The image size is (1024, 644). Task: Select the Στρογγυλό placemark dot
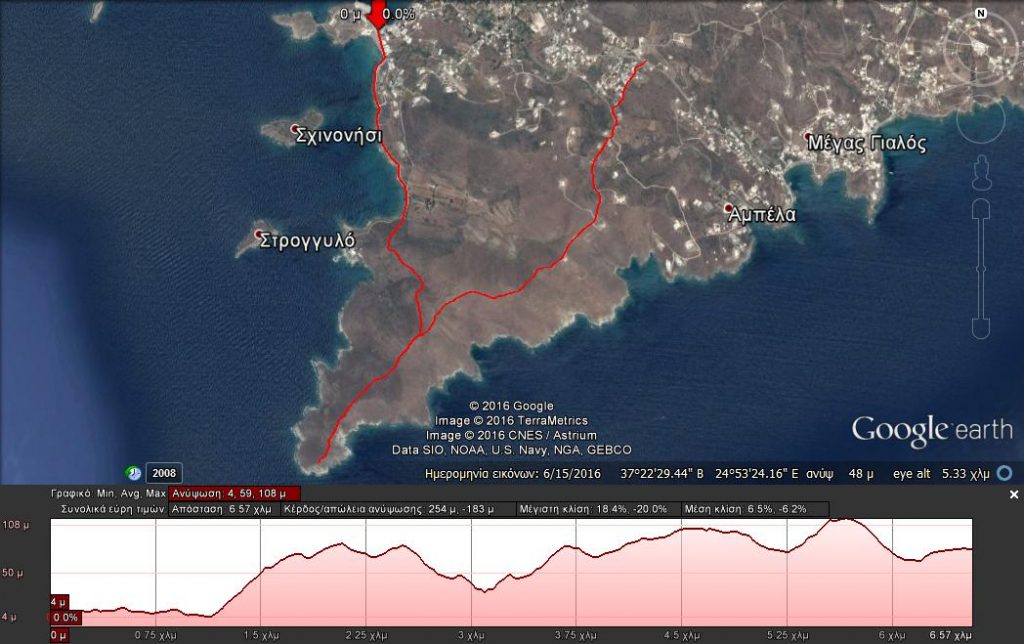click(x=255, y=236)
